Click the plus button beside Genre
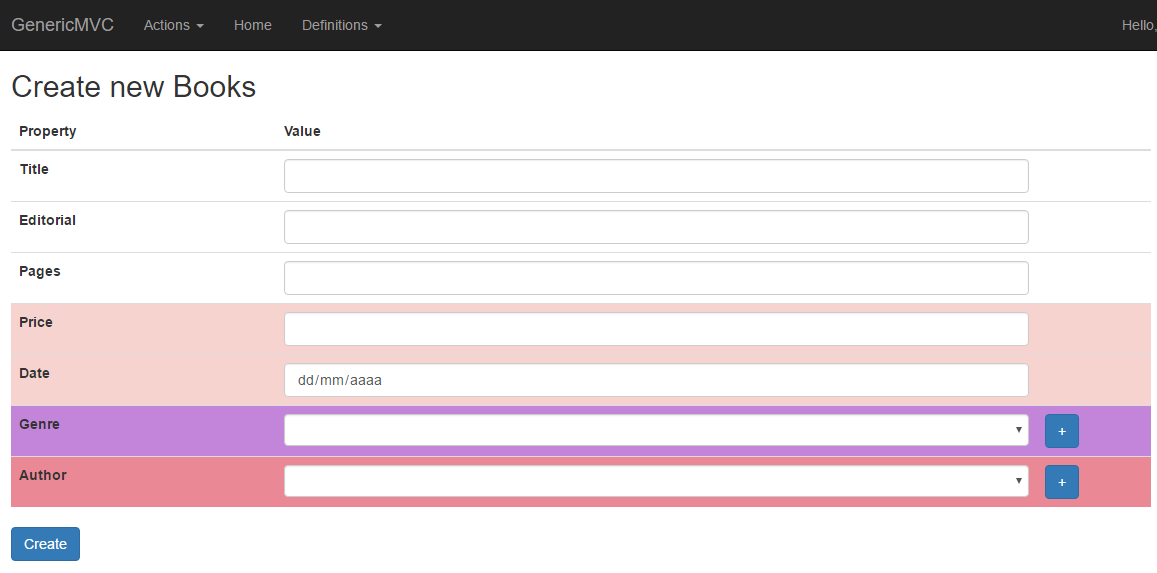Screen dimensions: 1157x573 1061,431
